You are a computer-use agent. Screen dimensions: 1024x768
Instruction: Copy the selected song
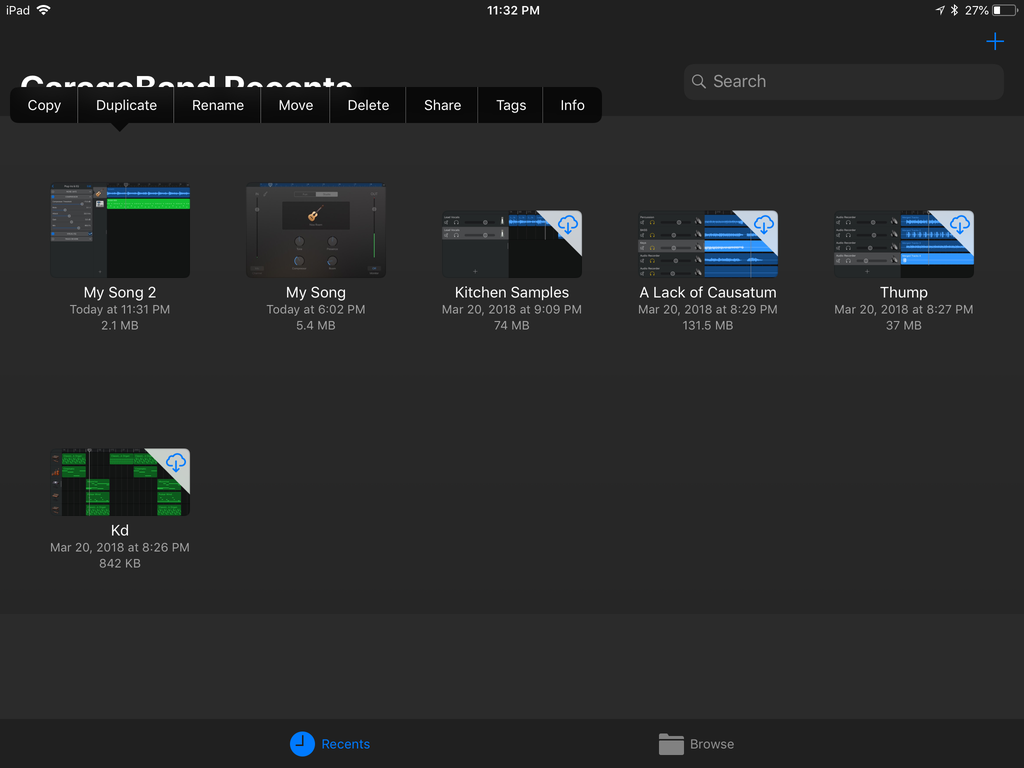pos(44,104)
